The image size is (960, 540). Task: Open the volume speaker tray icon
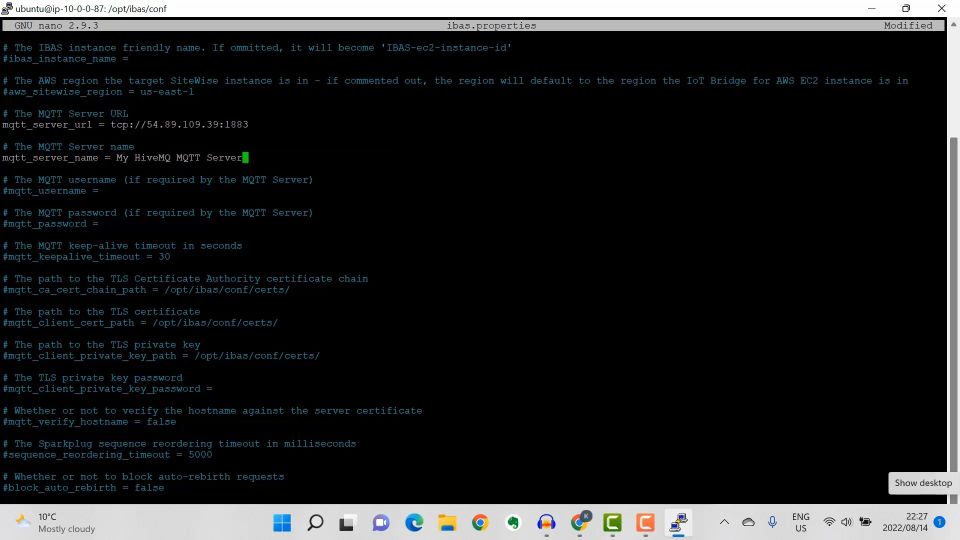pyautogui.click(x=846, y=522)
